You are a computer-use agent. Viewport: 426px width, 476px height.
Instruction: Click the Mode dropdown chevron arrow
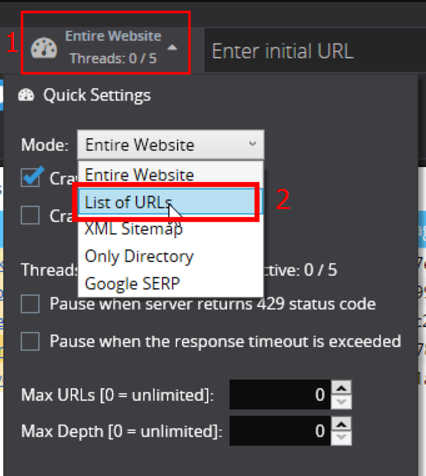point(252,144)
